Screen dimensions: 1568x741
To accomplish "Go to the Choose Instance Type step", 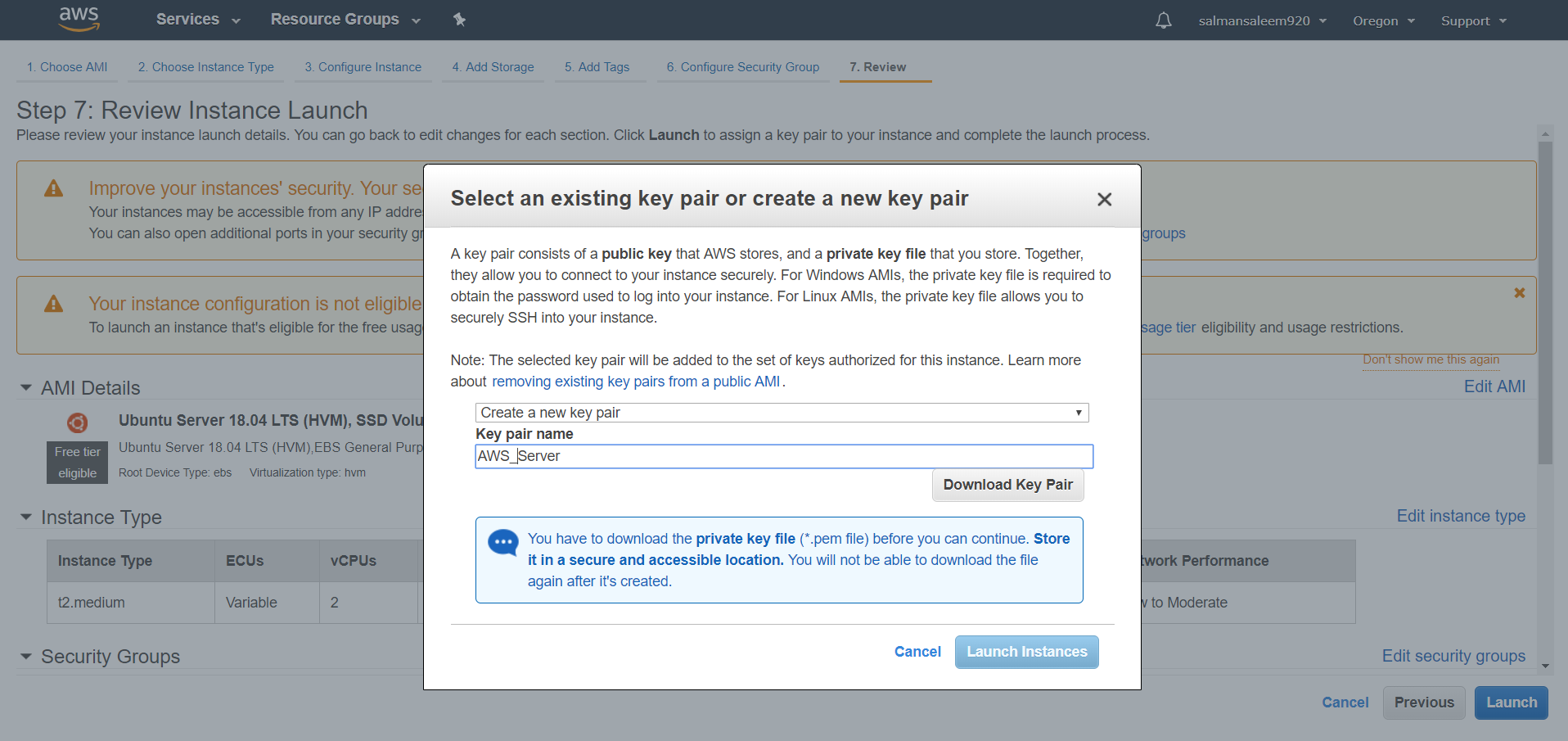I will (205, 67).
